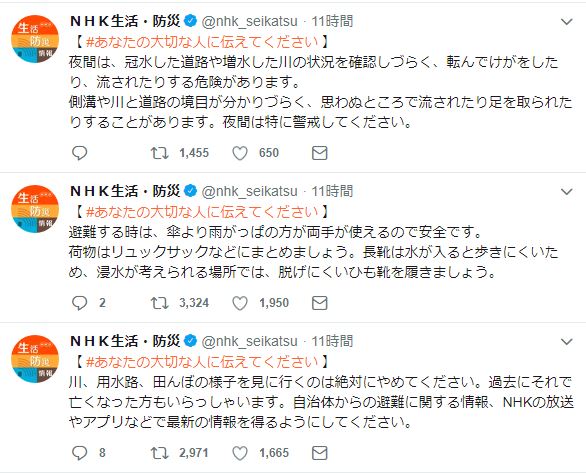Open @nhk_seikatsu handle on the second tweet
The height and width of the screenshot is (473, 586).
(250, 191)
